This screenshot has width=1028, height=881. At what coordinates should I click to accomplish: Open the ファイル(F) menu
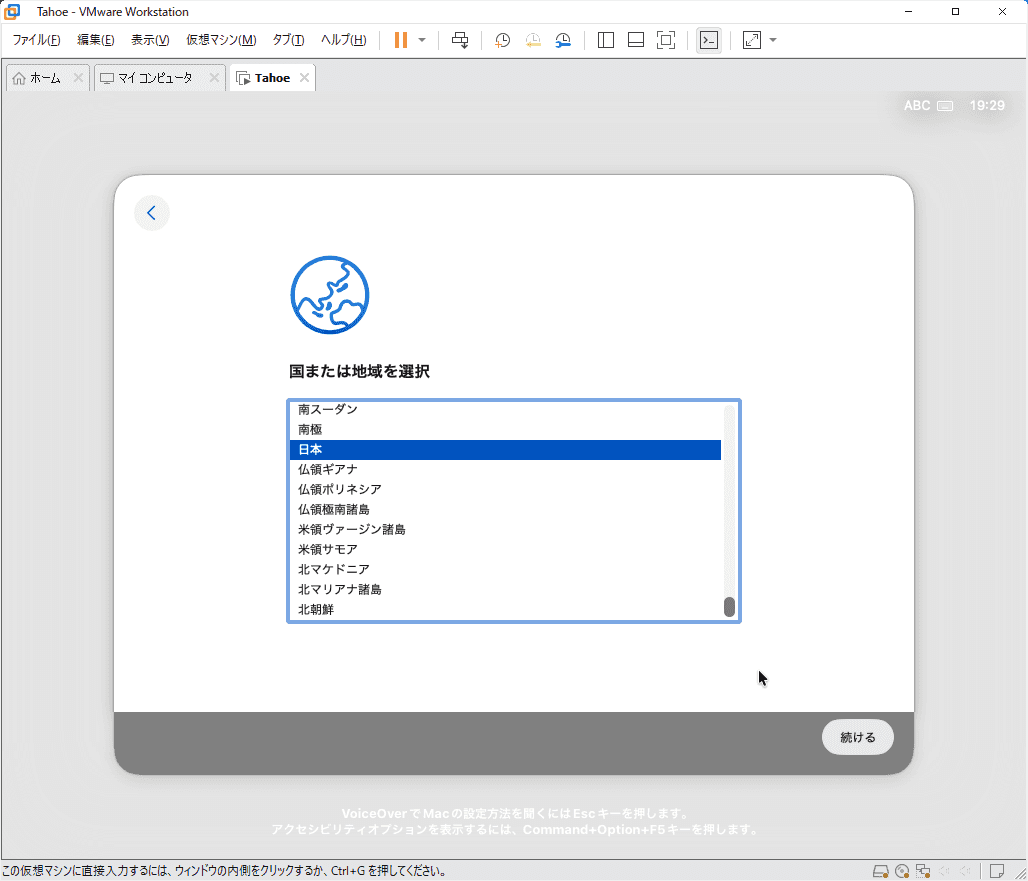tap(36, 40)
